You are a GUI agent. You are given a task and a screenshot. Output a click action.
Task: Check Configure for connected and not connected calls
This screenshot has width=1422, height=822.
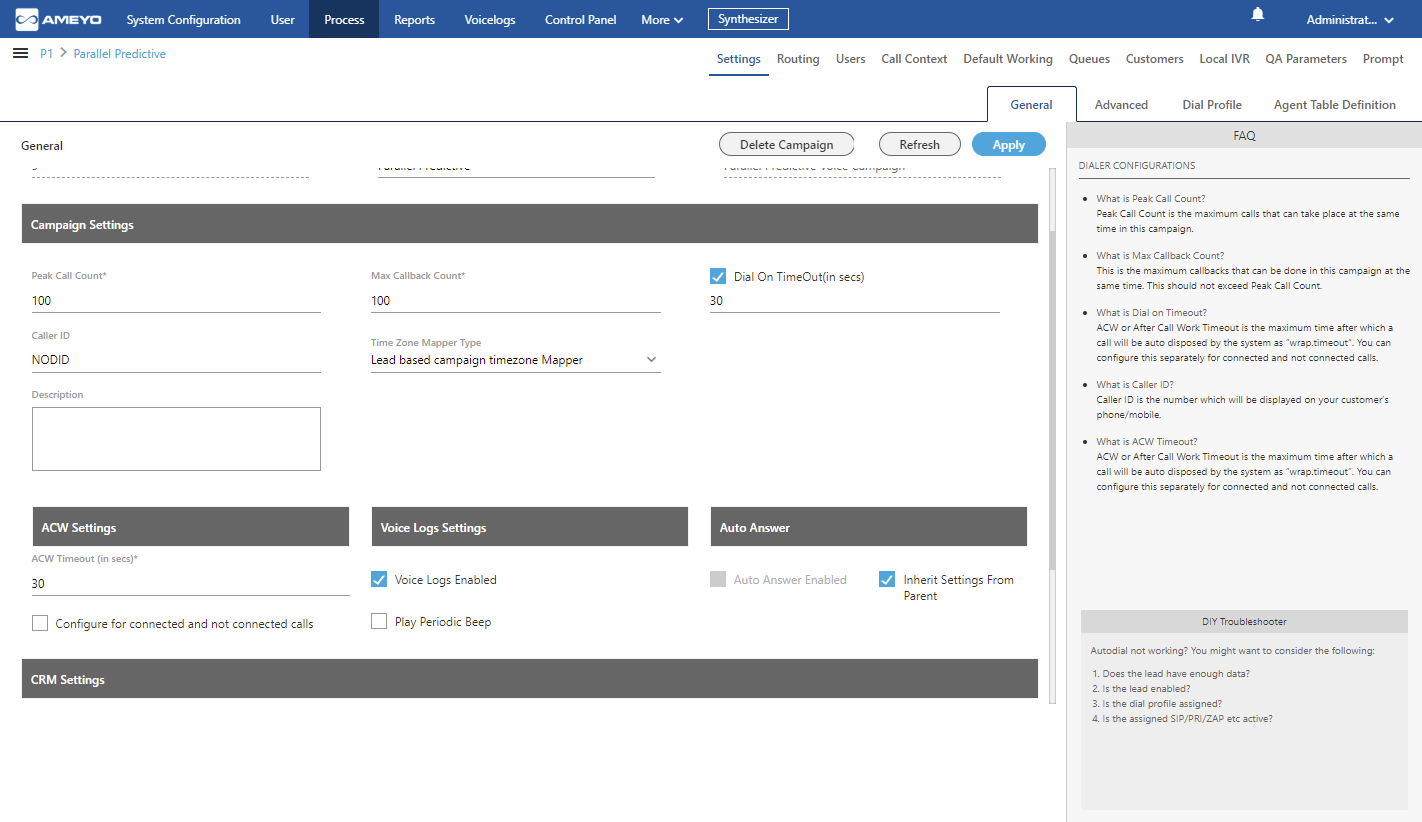(x=40, y=623)
